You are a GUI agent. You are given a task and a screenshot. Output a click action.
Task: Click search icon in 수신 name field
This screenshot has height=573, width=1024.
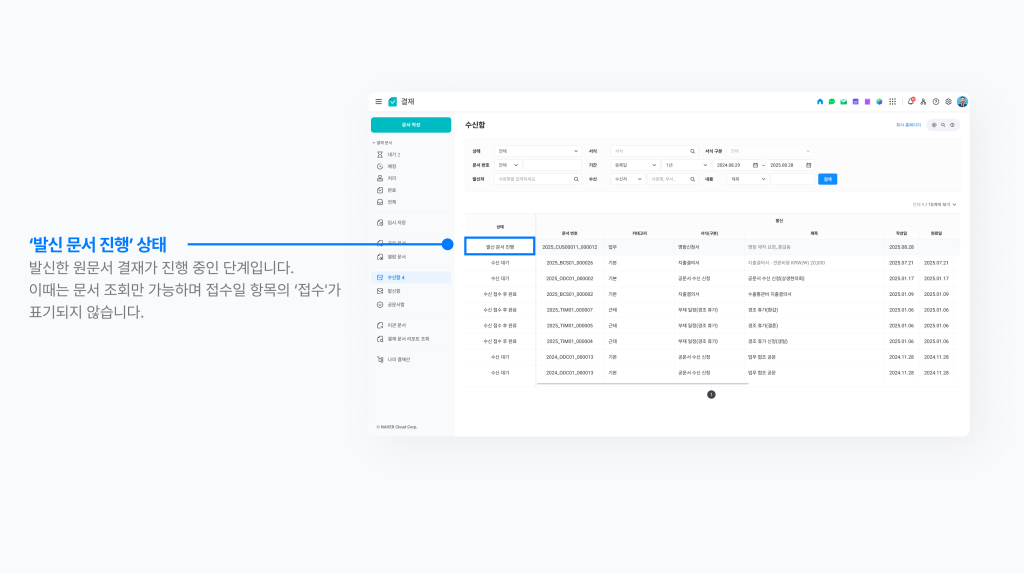[x=692, y=179]
